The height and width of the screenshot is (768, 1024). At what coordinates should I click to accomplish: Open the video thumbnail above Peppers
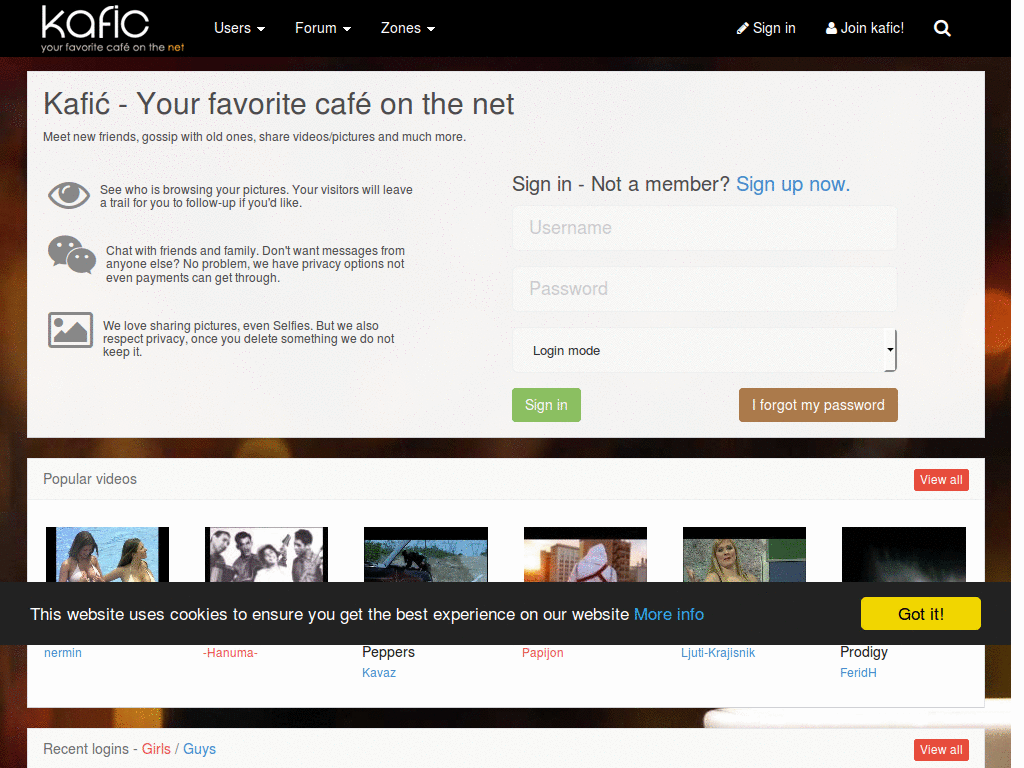point(426,554)
